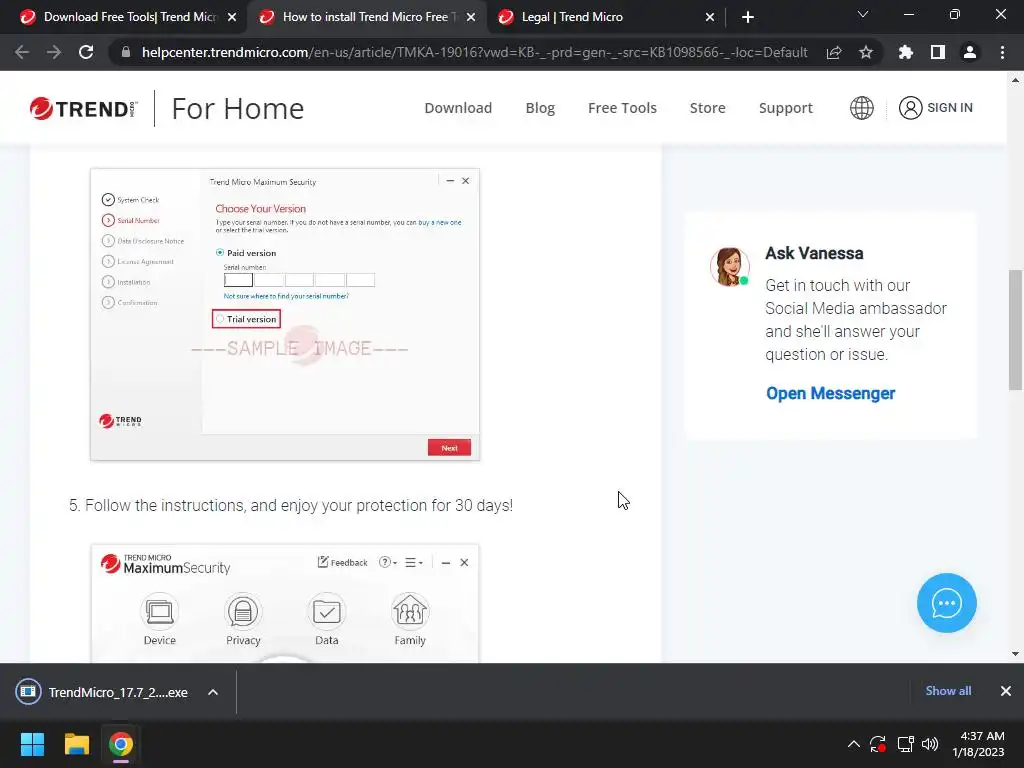Screen dimensions: 1024x768
Task: Click step 5 Follow the instructions text
Action: click(291, 505)
